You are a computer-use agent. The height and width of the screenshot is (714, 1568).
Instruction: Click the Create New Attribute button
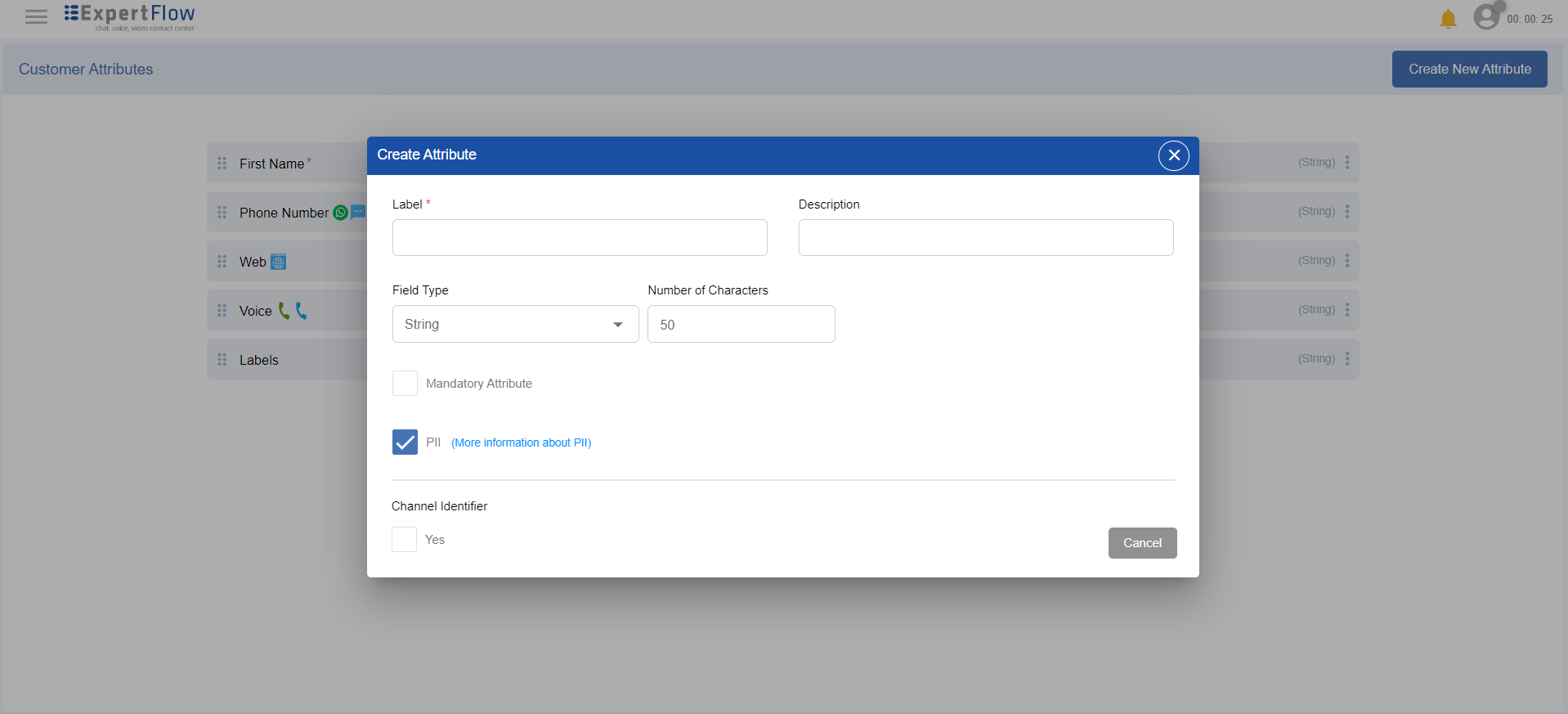coord(1469,70)
